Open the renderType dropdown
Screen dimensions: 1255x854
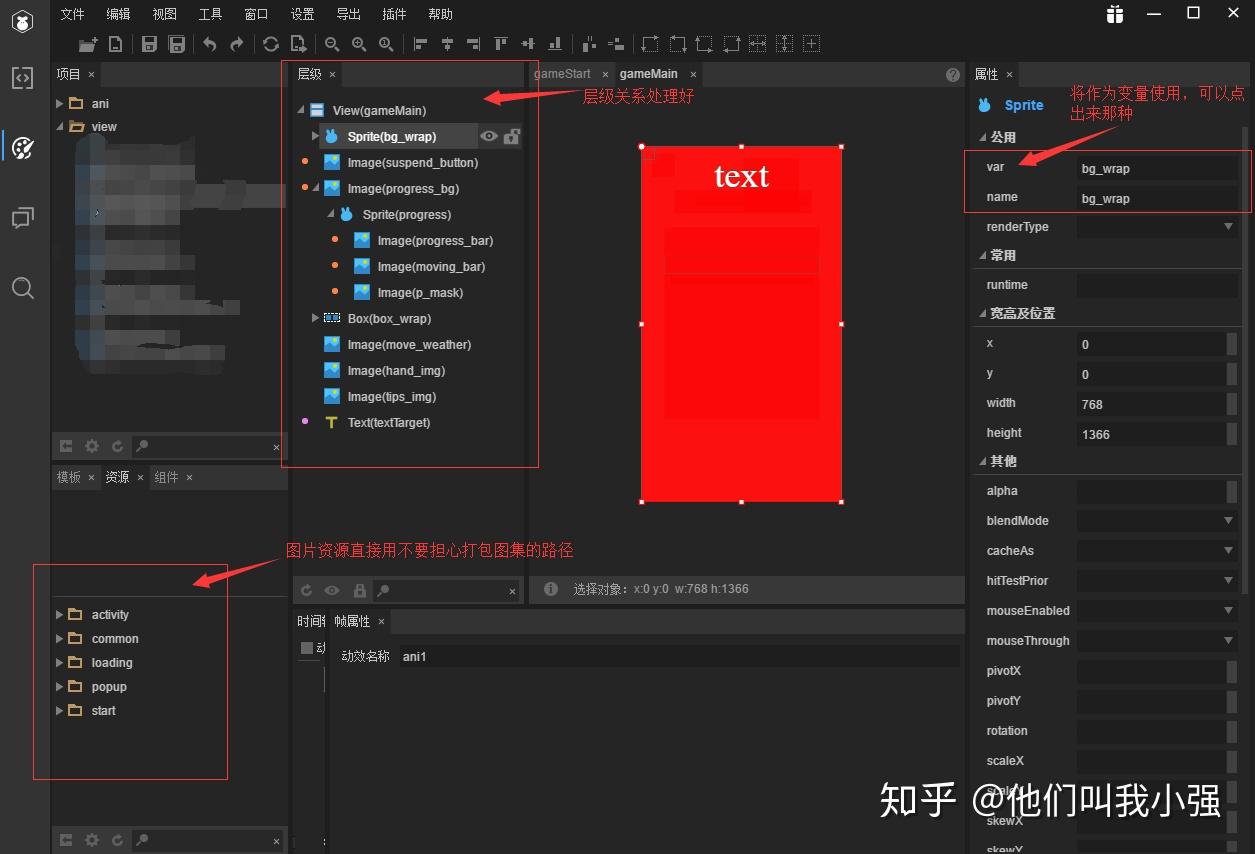pyautogui.click(x=1227, y=227)
